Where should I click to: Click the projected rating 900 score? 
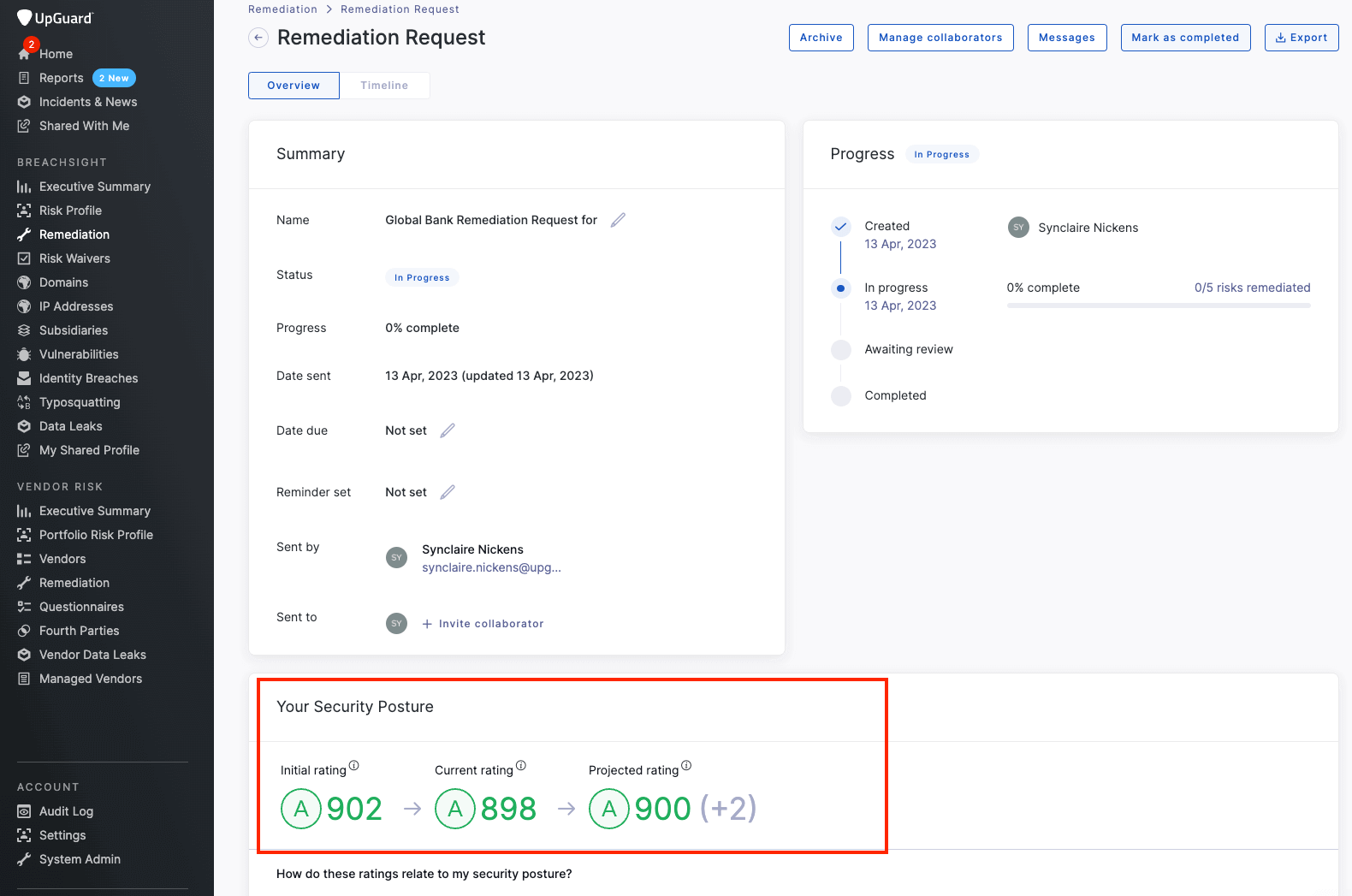(662, 809)
